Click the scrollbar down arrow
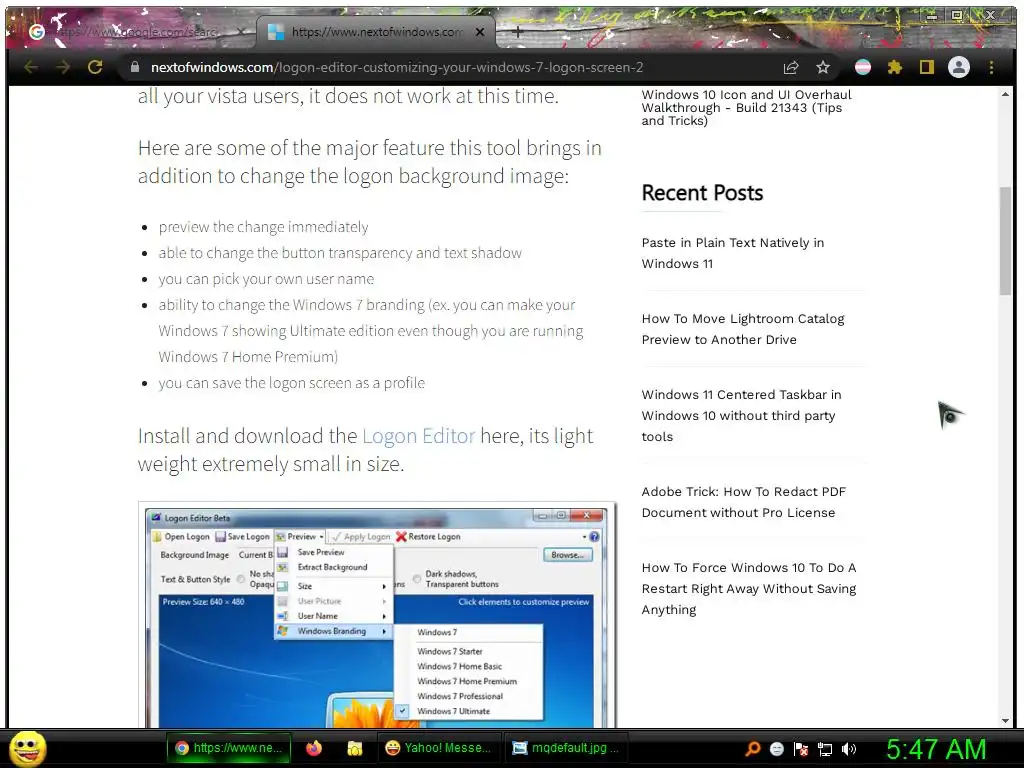The width and height of the screenshot is (1024, 768). 1005,721
